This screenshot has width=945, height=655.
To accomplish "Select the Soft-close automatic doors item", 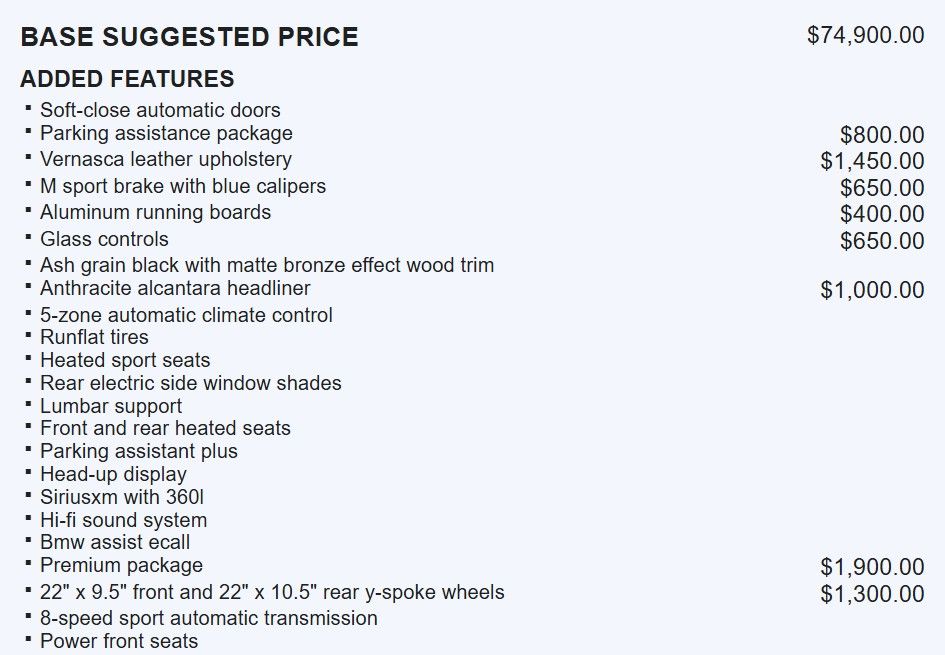I will 160,110.
